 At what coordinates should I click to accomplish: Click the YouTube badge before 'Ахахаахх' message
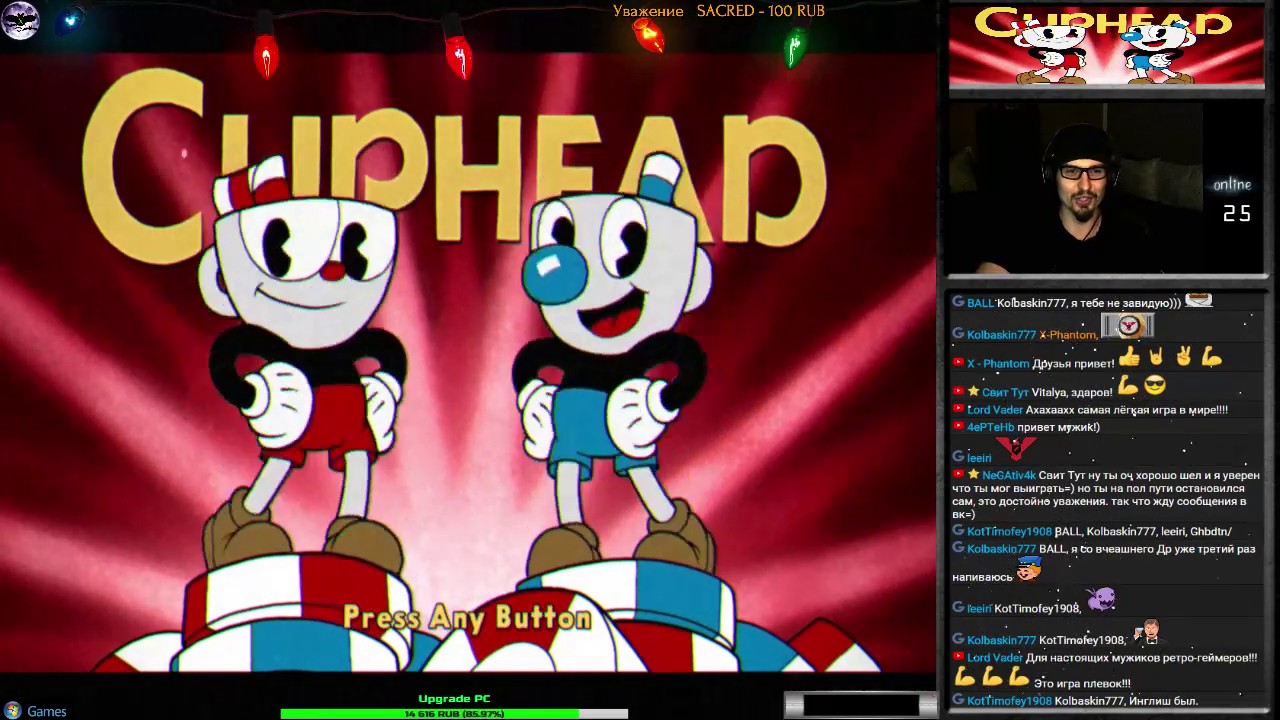click(958, 409)
